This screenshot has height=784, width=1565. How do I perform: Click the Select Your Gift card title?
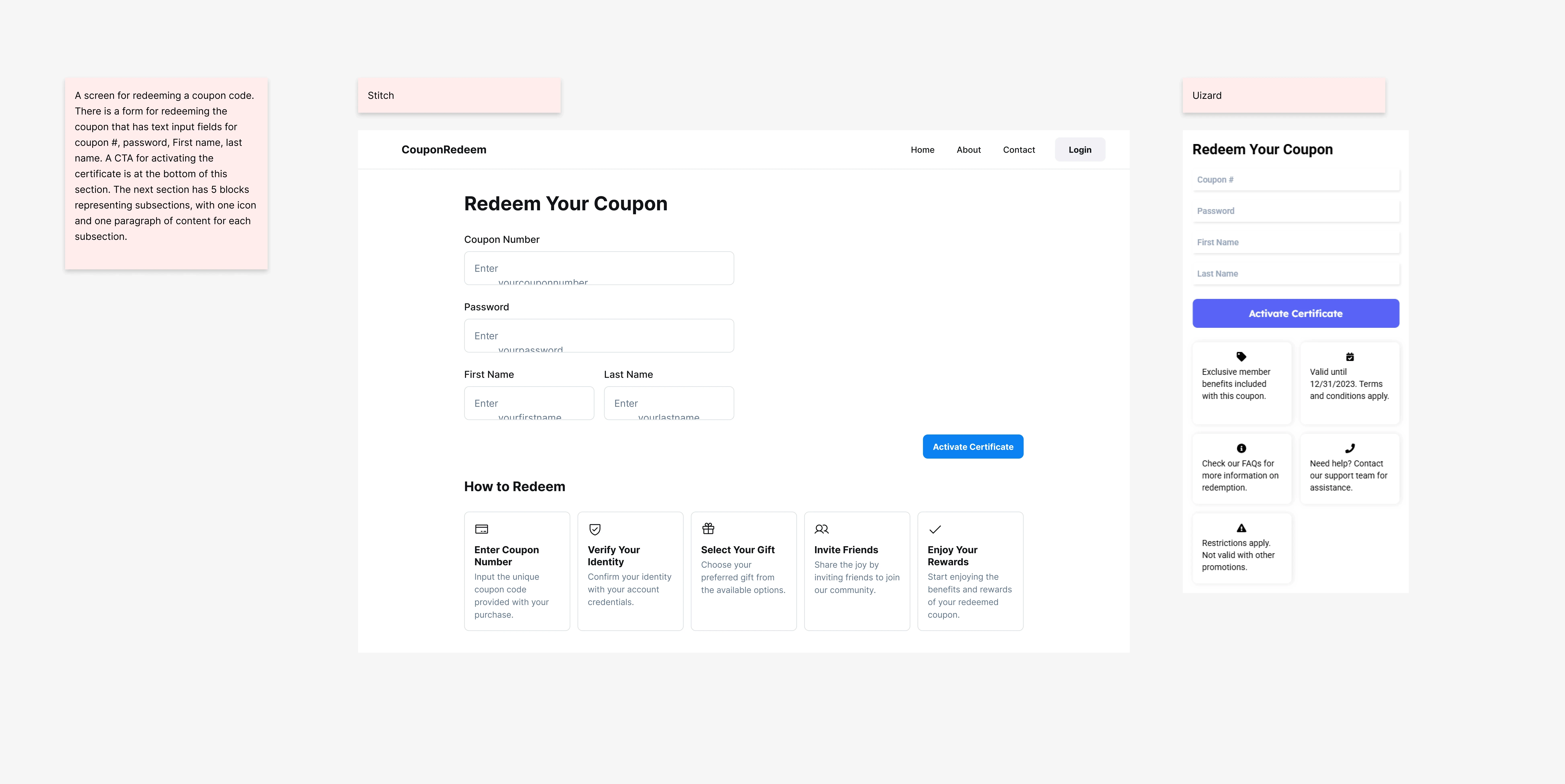pos(737,550)
